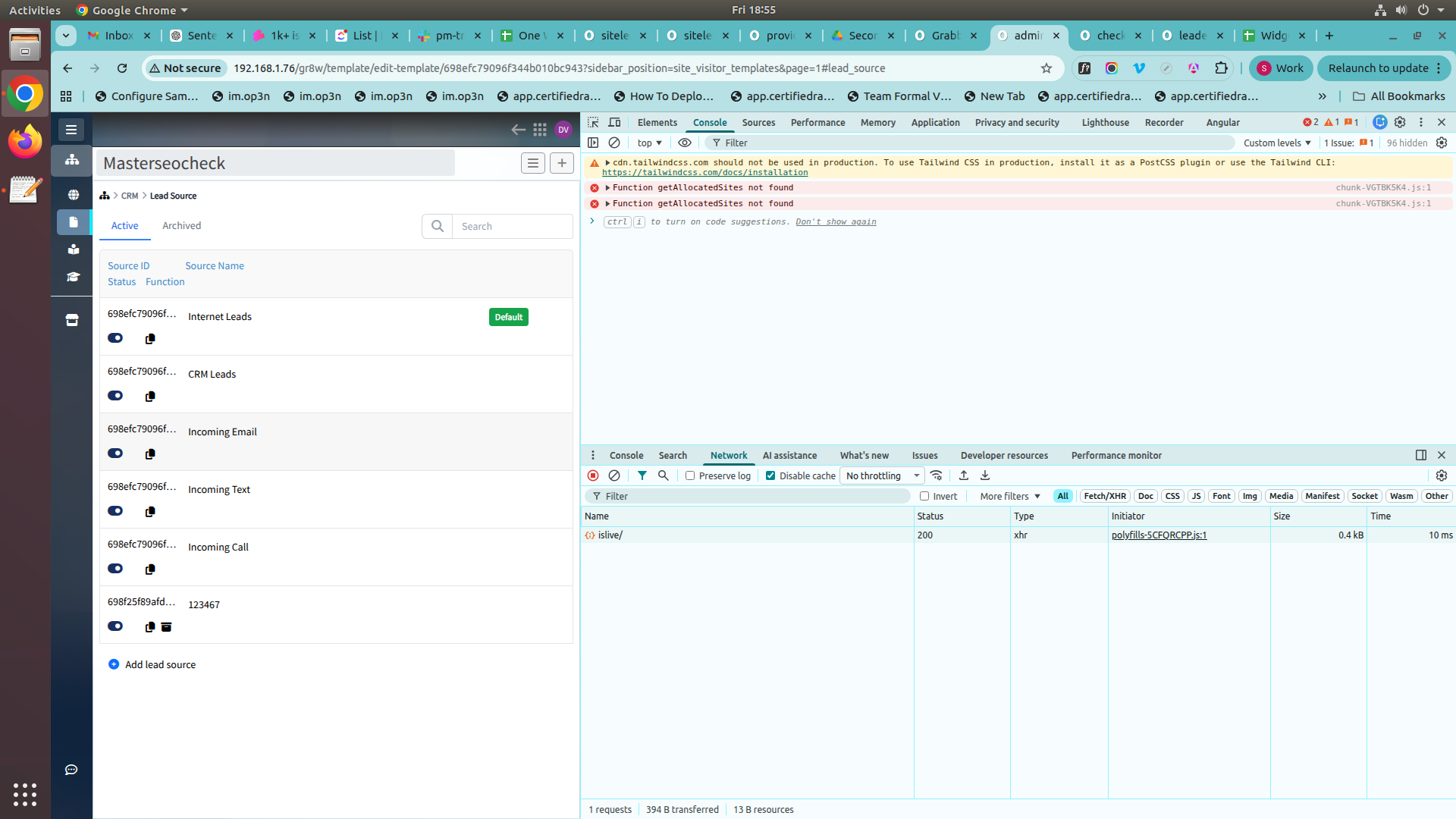Expand the Custom levels dropdown
The image size is (1456, 819).
coord(1277,143)
